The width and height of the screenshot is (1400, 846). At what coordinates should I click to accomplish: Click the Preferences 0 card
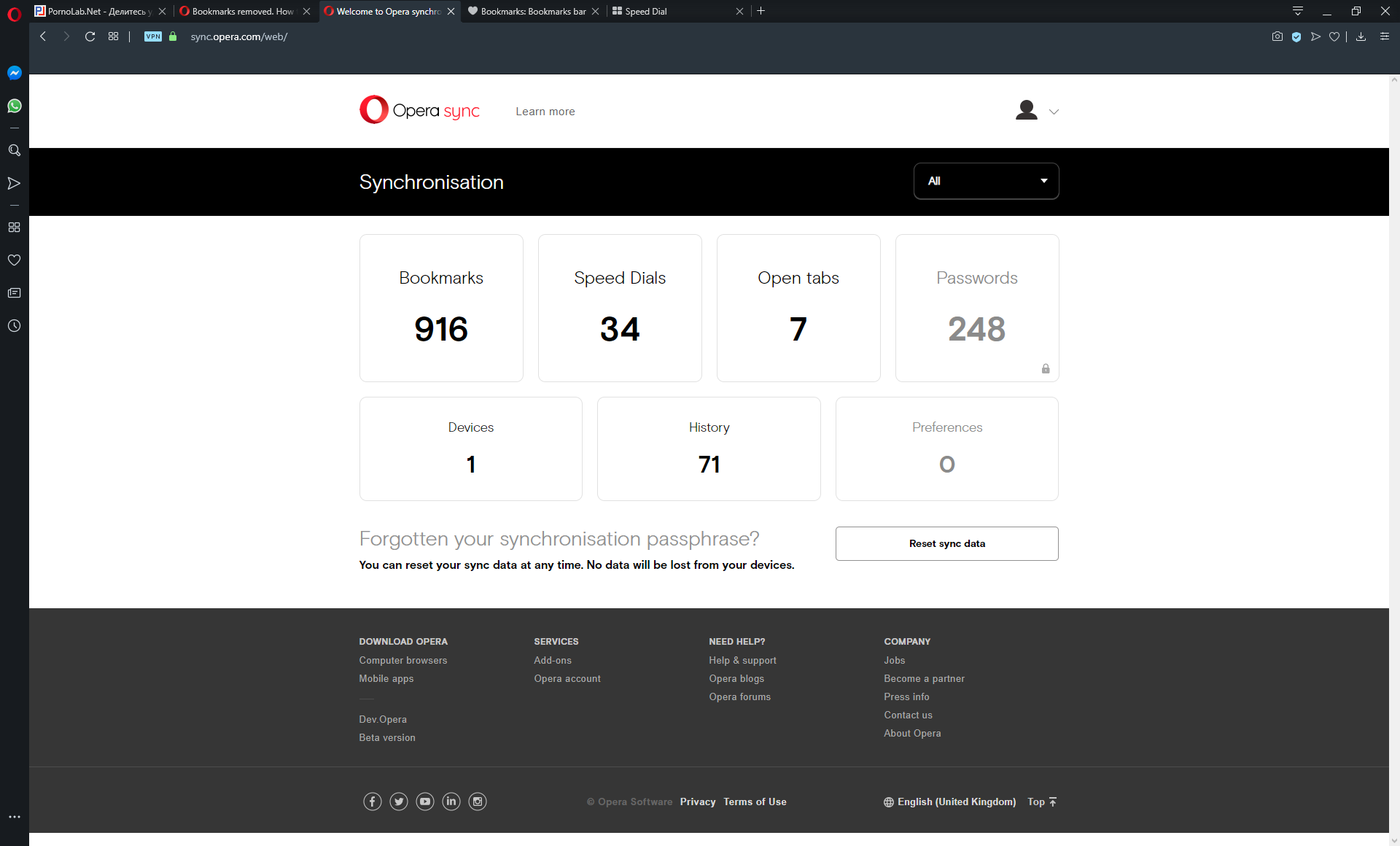[947, 449]
